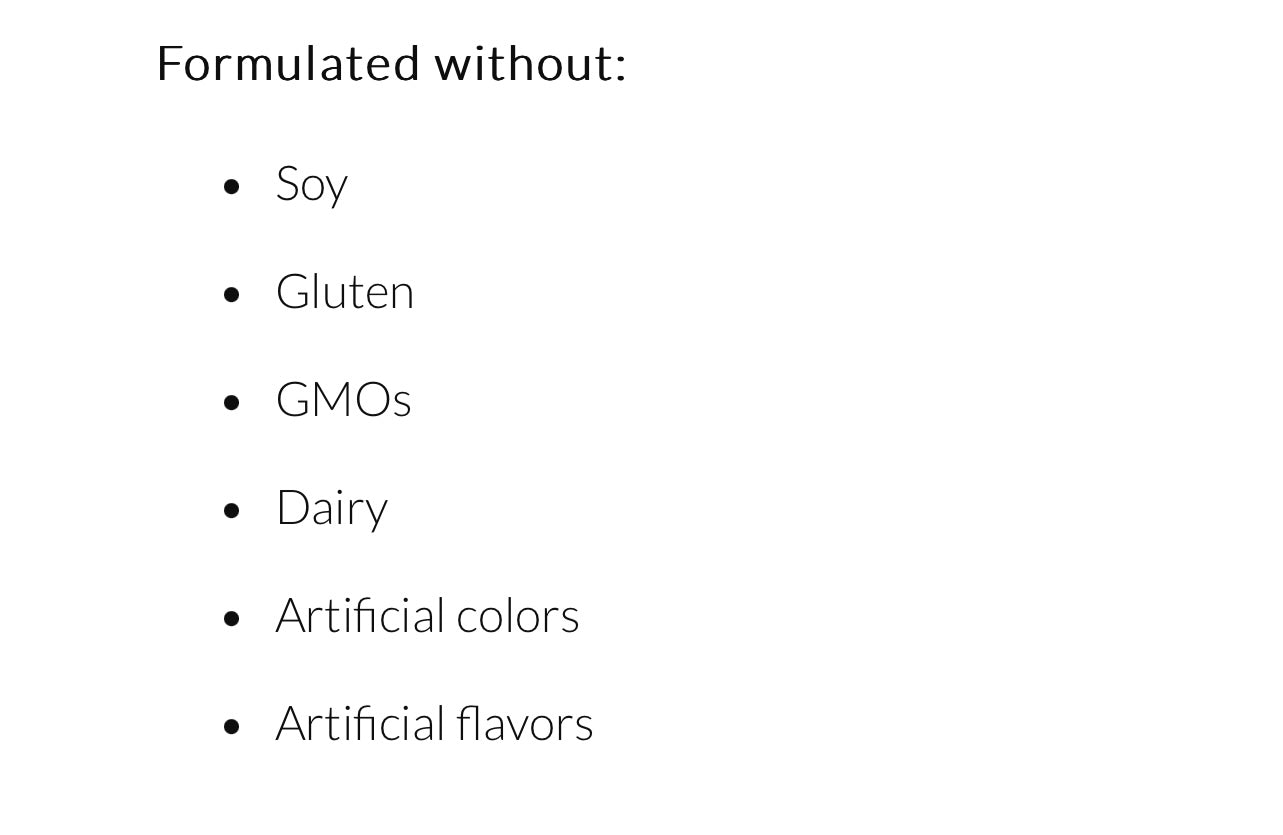Click the bullet before "Artificial colors"
This screenshot has width=1283, height=835.
[x=232, y=618]
